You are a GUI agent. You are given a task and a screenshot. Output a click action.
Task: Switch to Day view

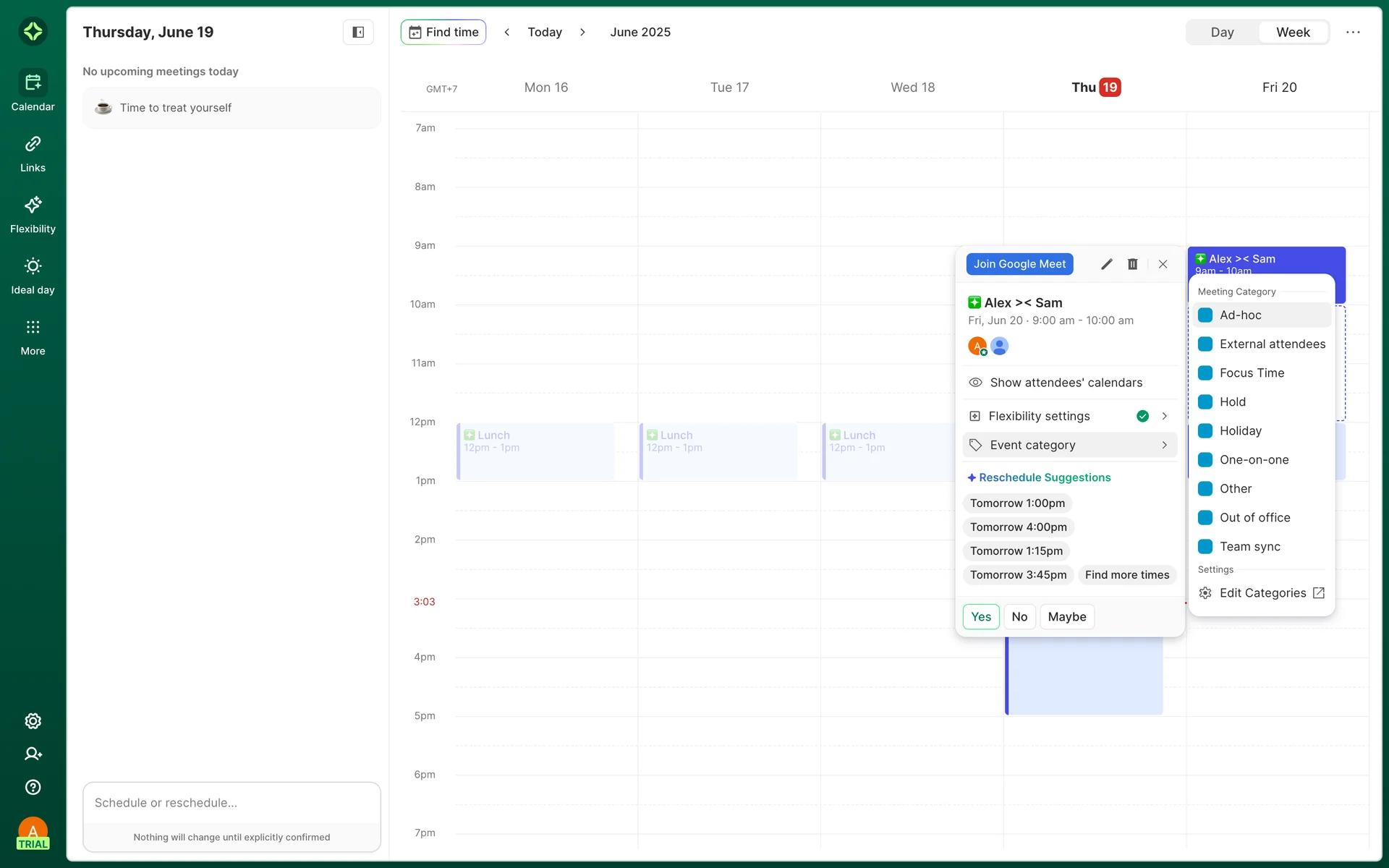click(1222, 32)
